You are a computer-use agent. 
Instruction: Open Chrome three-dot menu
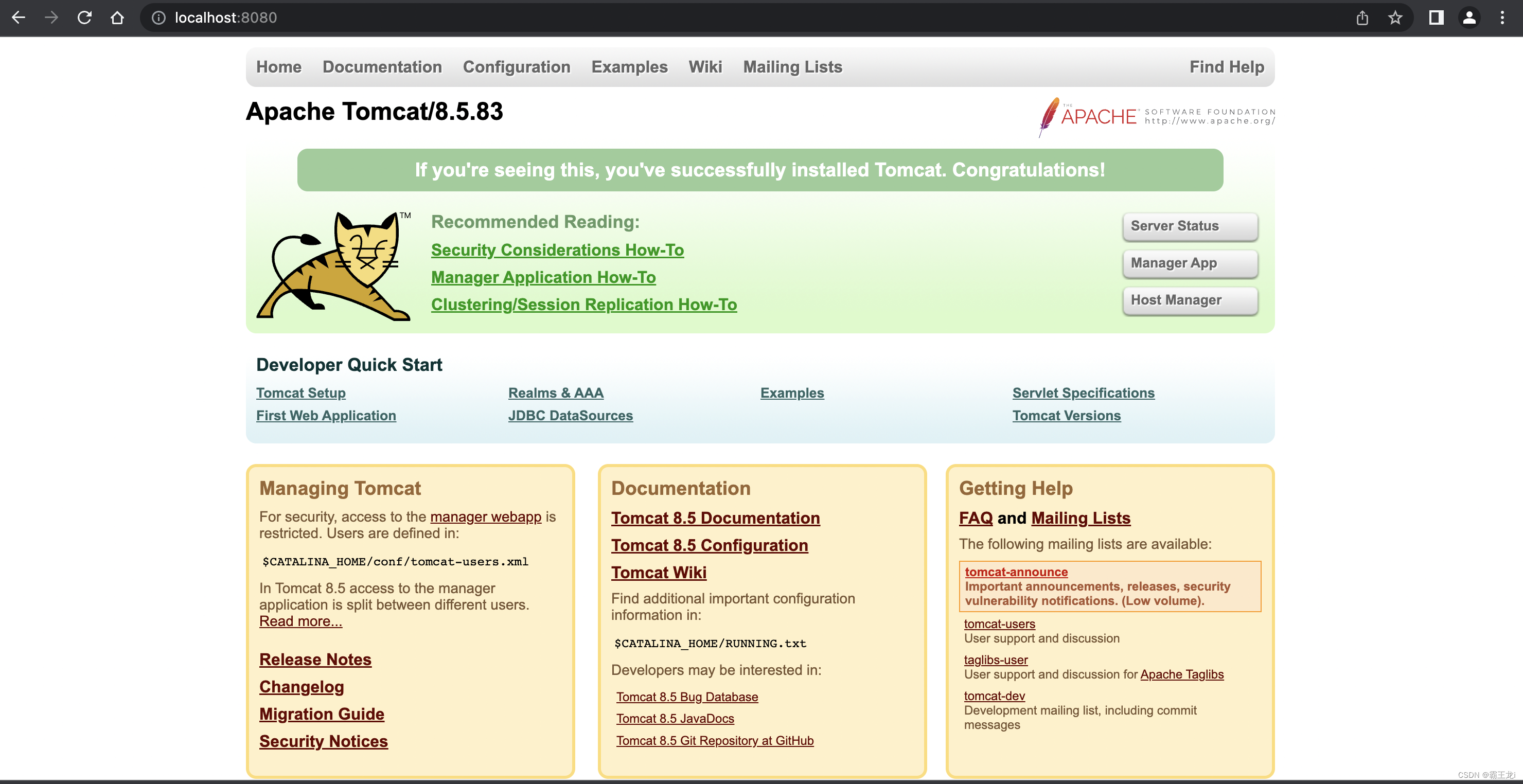coord(1502,17)
